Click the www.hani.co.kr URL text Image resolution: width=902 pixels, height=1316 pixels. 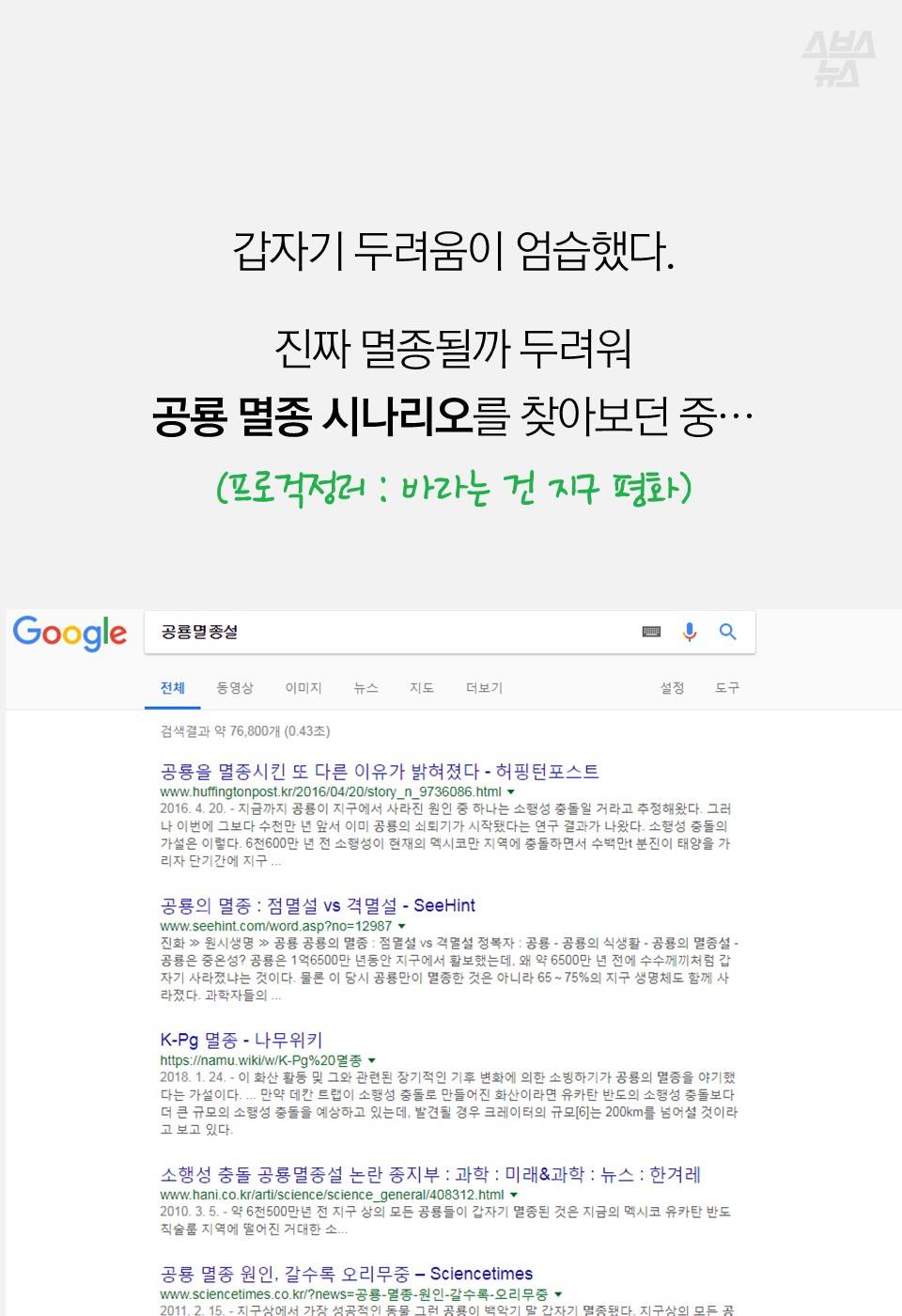[332, 1196]
